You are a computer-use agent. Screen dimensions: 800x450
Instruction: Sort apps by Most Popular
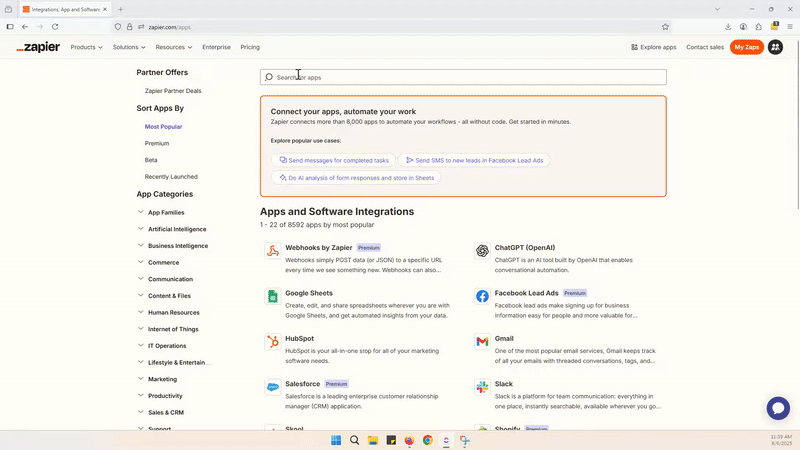click(x=163, y=127)
